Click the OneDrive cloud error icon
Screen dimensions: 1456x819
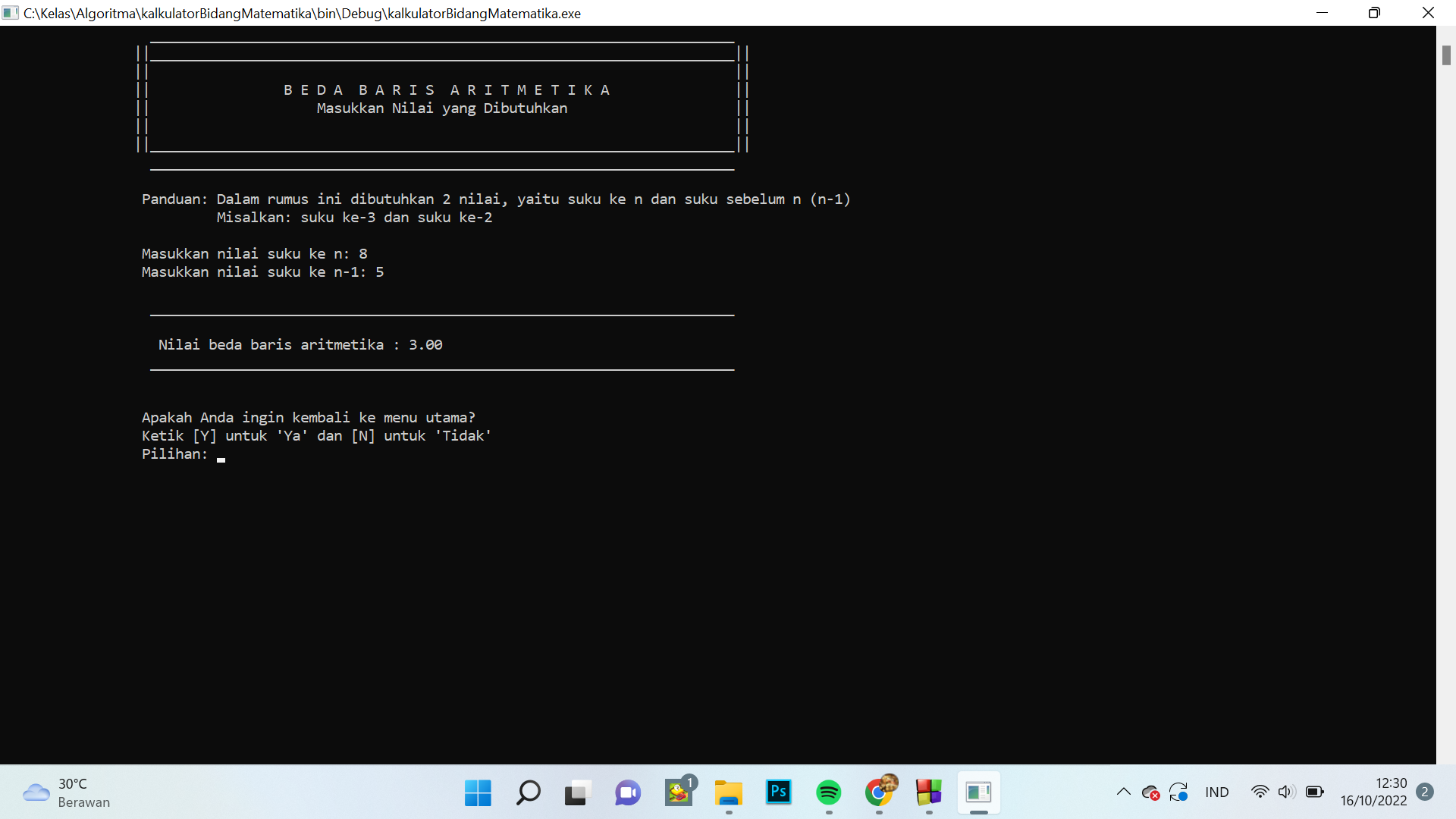(x=1150, y=792)
